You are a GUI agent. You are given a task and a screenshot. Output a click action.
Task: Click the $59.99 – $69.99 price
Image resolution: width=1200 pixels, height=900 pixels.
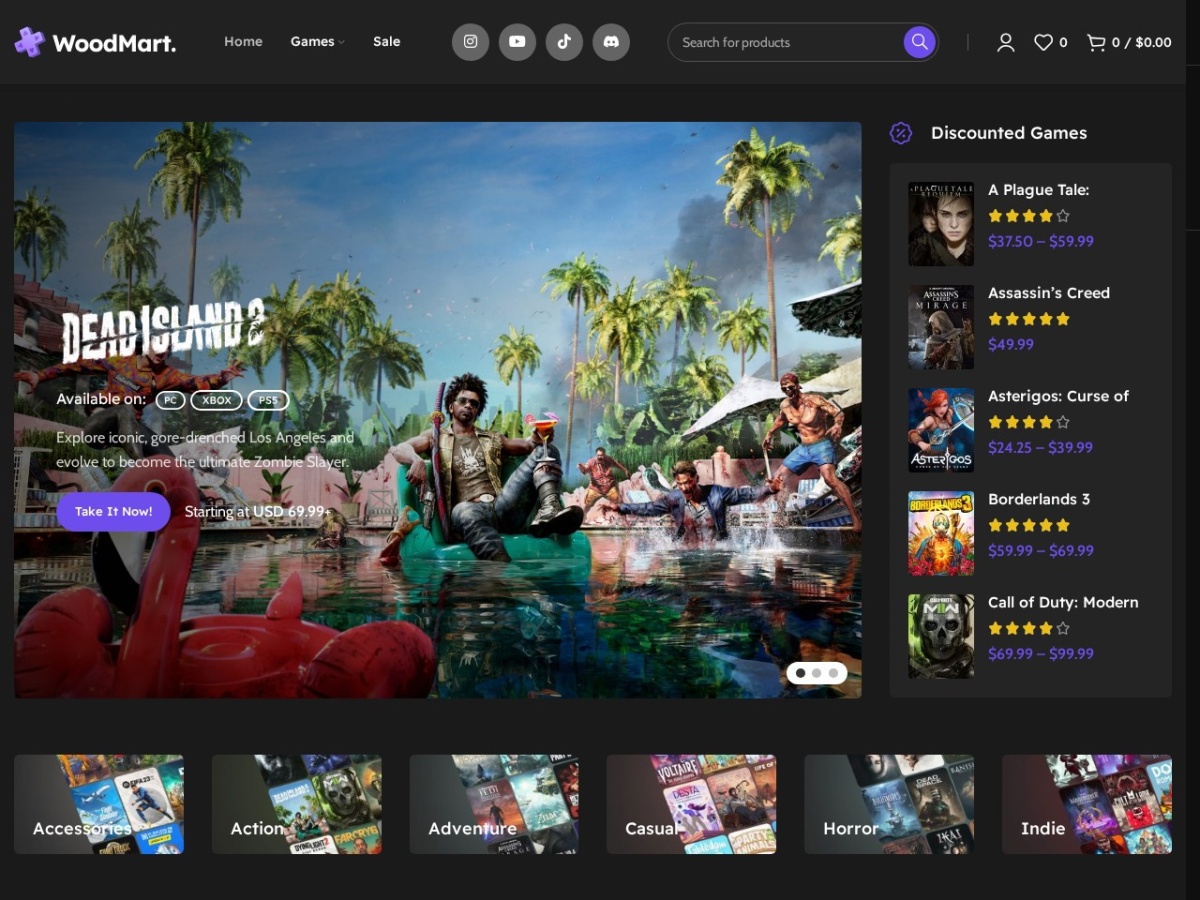(1041, 550)
